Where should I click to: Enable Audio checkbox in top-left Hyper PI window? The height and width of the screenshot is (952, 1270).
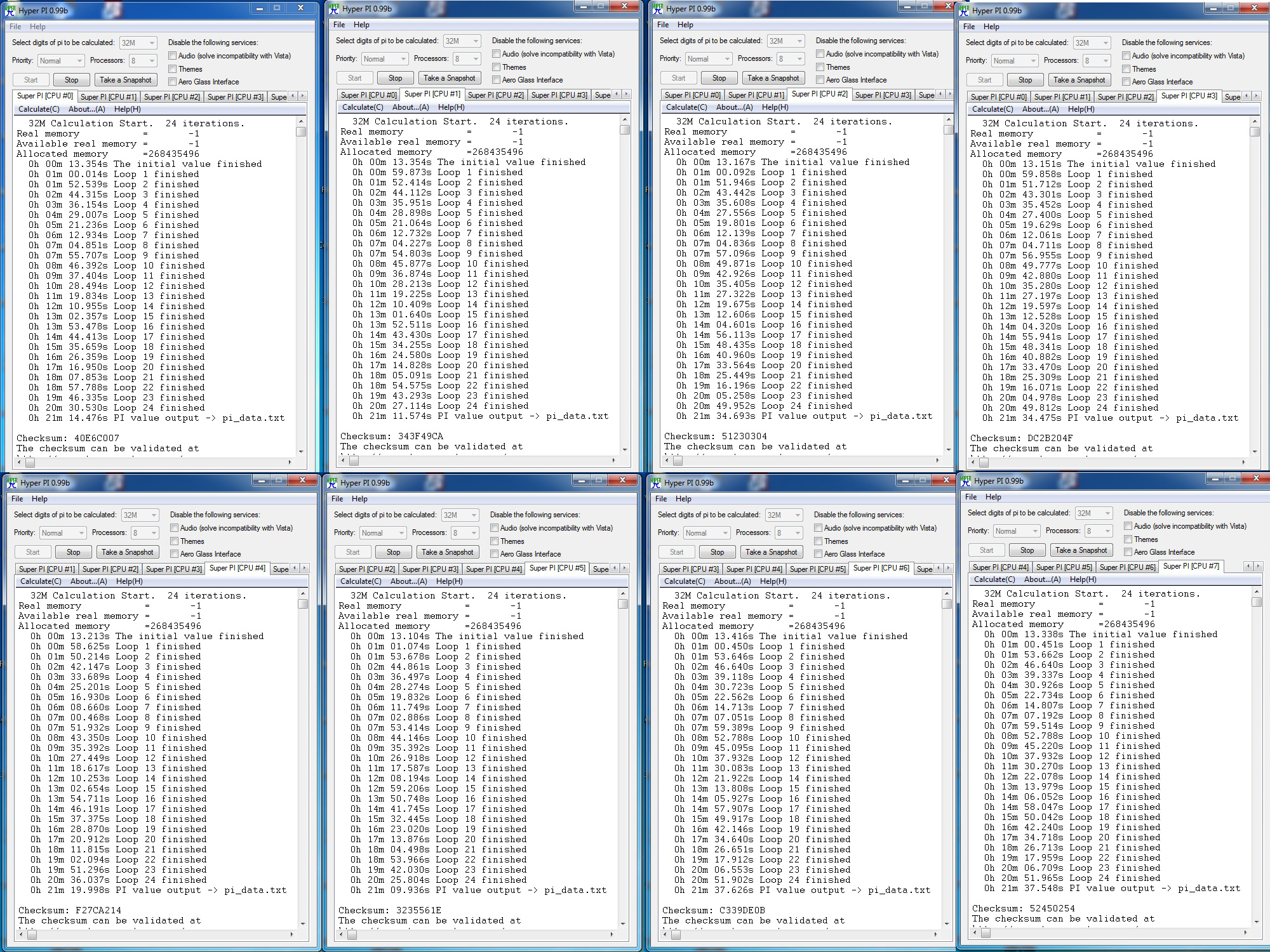[x=173, y=56]
